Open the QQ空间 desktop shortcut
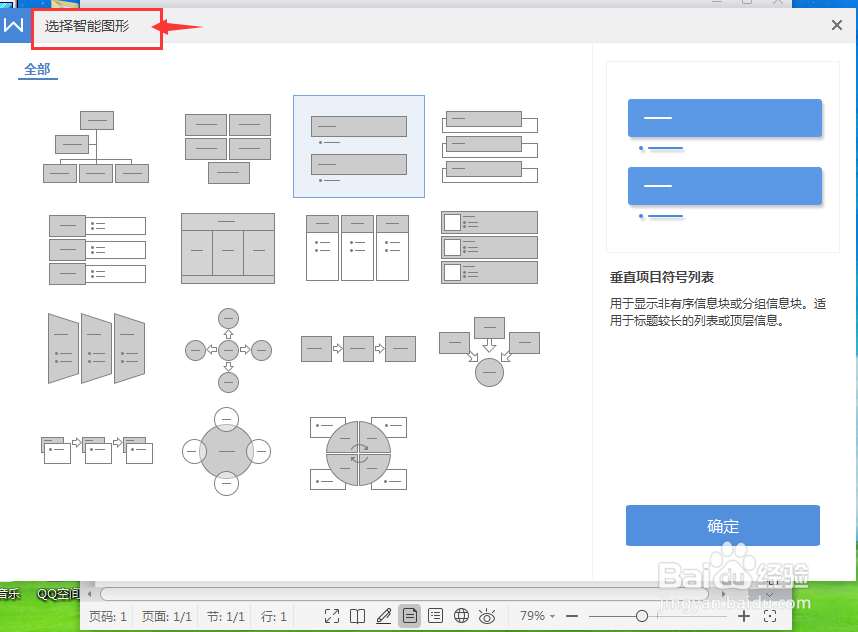This screenshot has height=632, width=858. click(x=58, y=593)
